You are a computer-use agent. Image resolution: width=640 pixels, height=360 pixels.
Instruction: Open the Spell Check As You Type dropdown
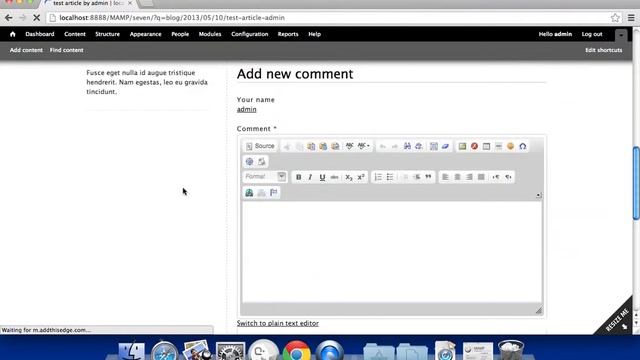pyautogui.click(x=363, y=146)
